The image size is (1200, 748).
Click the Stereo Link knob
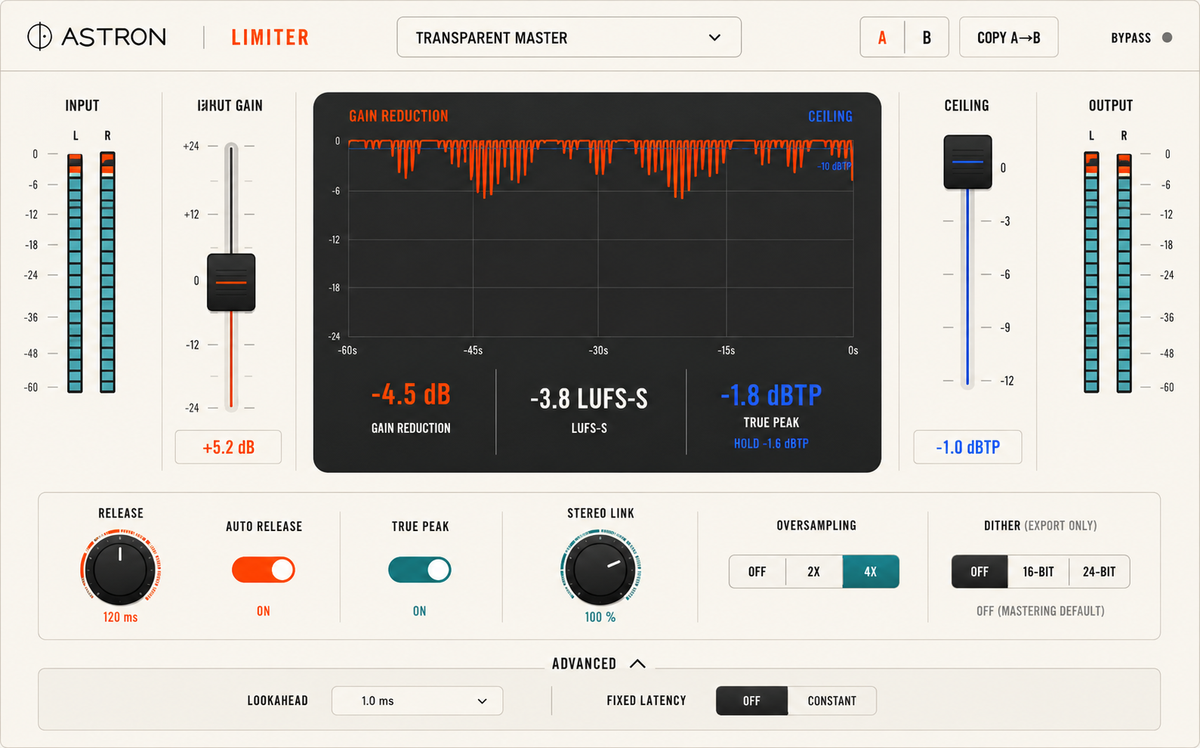click(x=600, y=568)
